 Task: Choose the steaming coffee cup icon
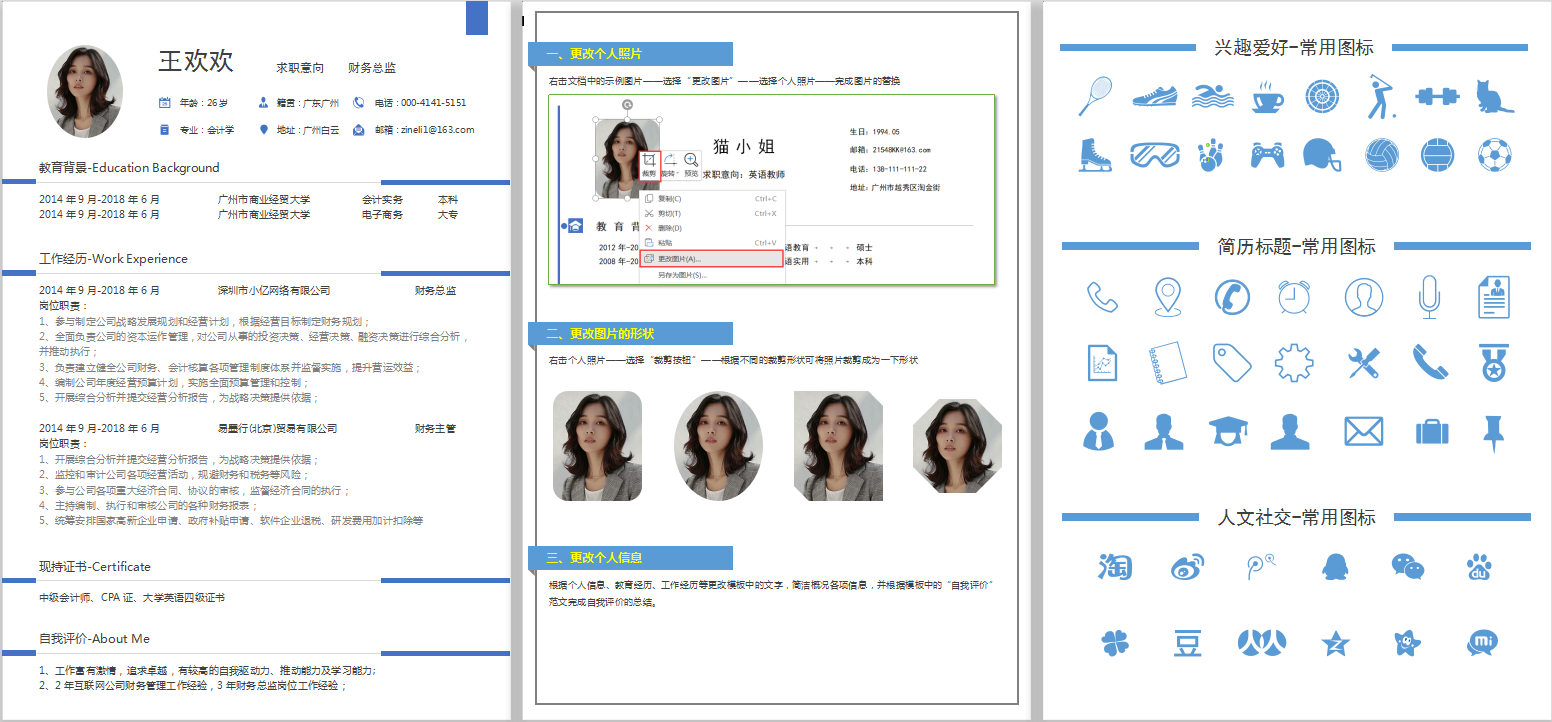(1269, 96)
